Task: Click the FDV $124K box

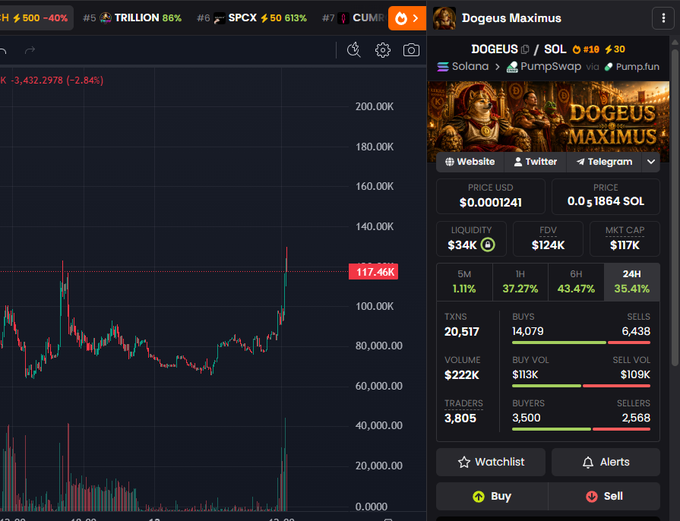Action: pyautogui.click(x=548, y=239)
